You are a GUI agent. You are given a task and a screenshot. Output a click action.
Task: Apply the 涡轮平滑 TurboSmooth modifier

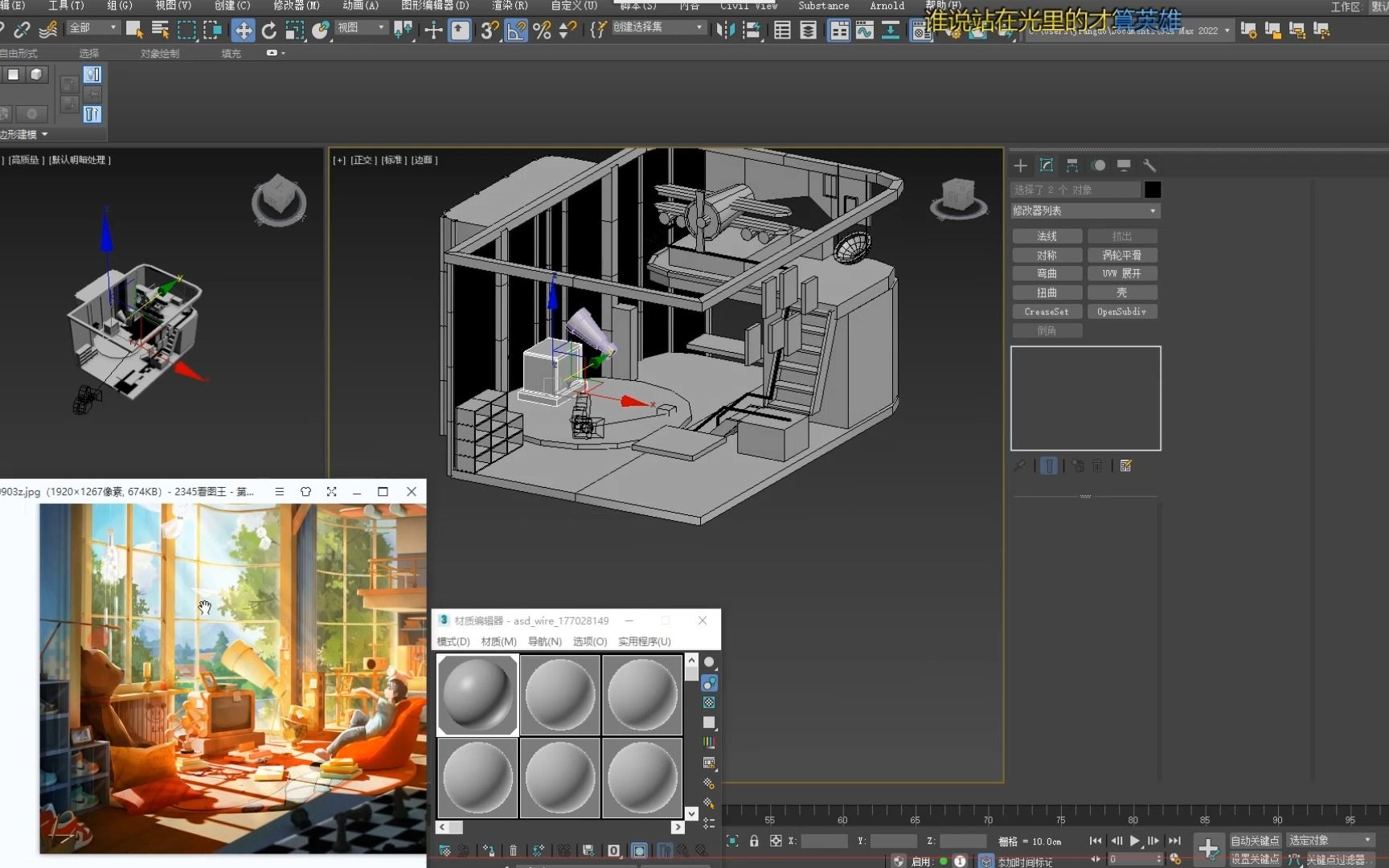(x=1122, y=254)
